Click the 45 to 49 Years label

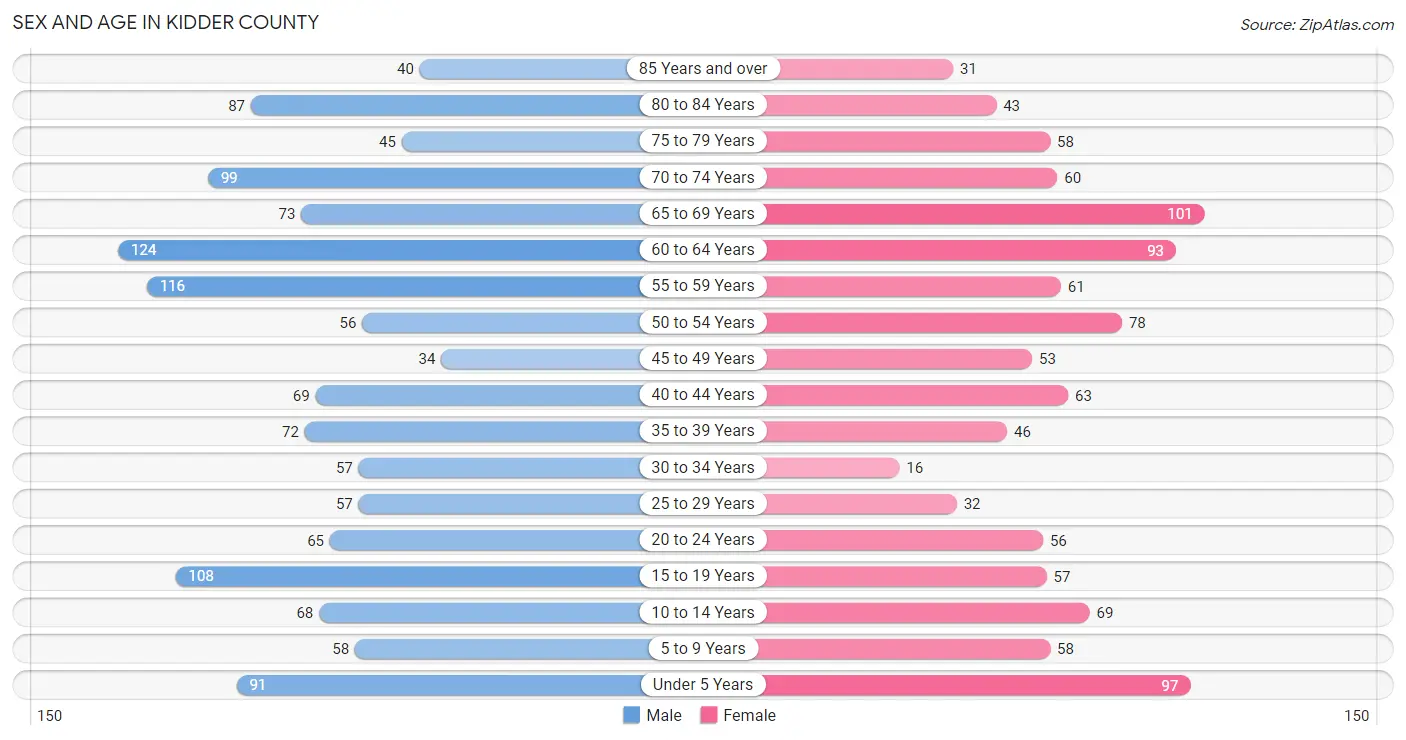703,358
